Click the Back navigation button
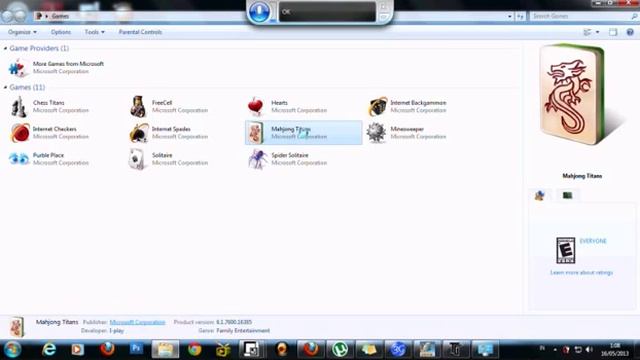Image resolution: width=640 pixels, height=360 pixels. pyautogui.click(x=8, y=16)
